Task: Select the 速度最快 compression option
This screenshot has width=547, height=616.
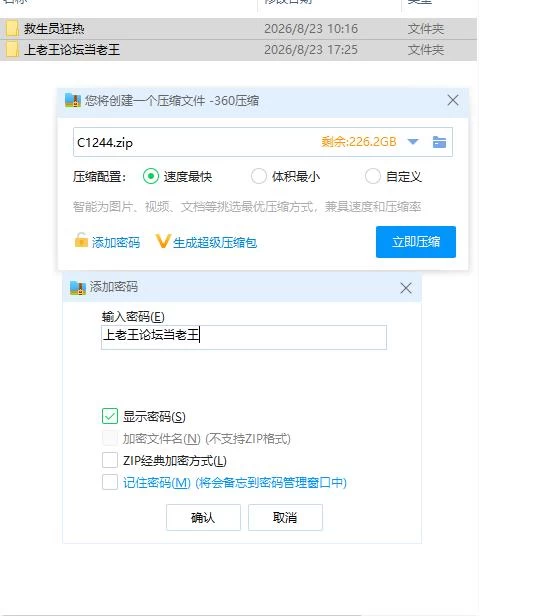Action: tap(151, 176)
